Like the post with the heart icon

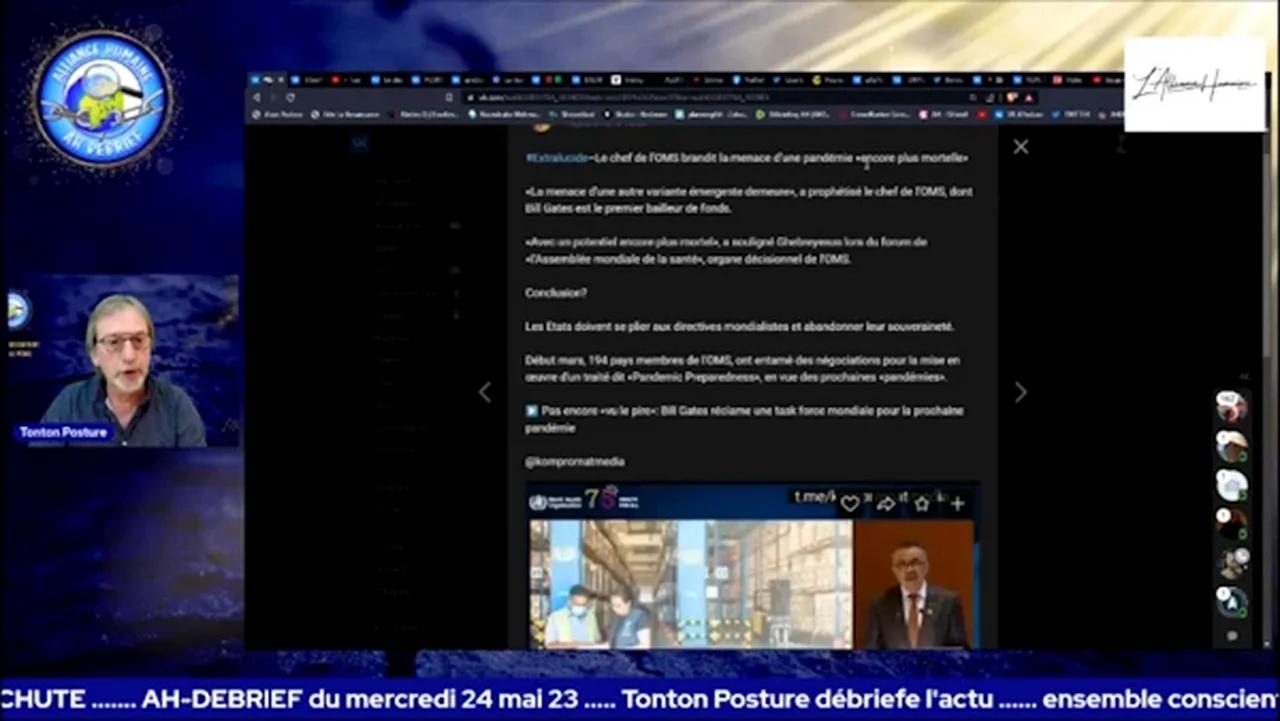[x=850, y=504]
